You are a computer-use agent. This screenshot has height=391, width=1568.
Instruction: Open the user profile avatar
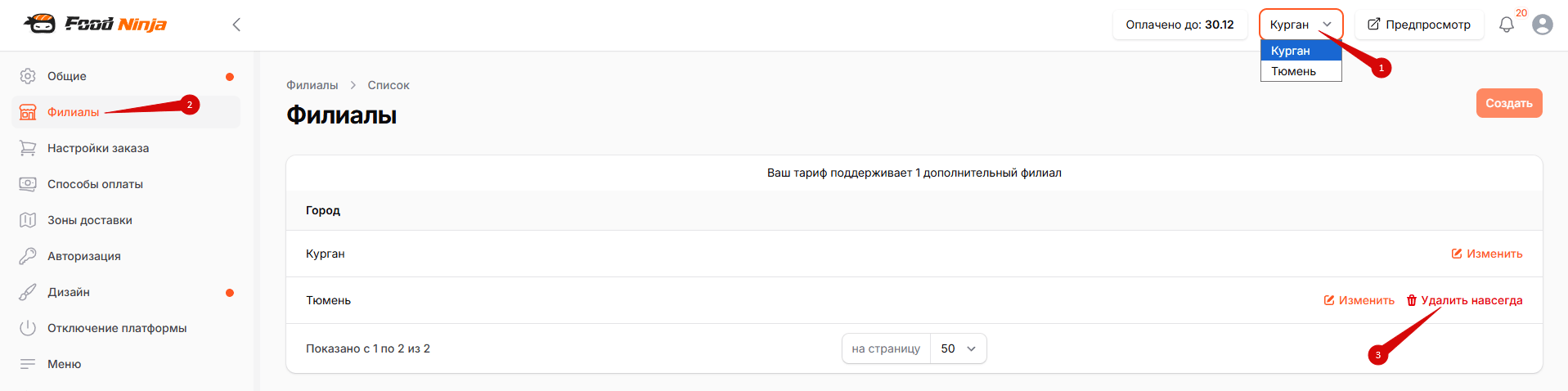pyautogui.click(x=1542, y=25)
